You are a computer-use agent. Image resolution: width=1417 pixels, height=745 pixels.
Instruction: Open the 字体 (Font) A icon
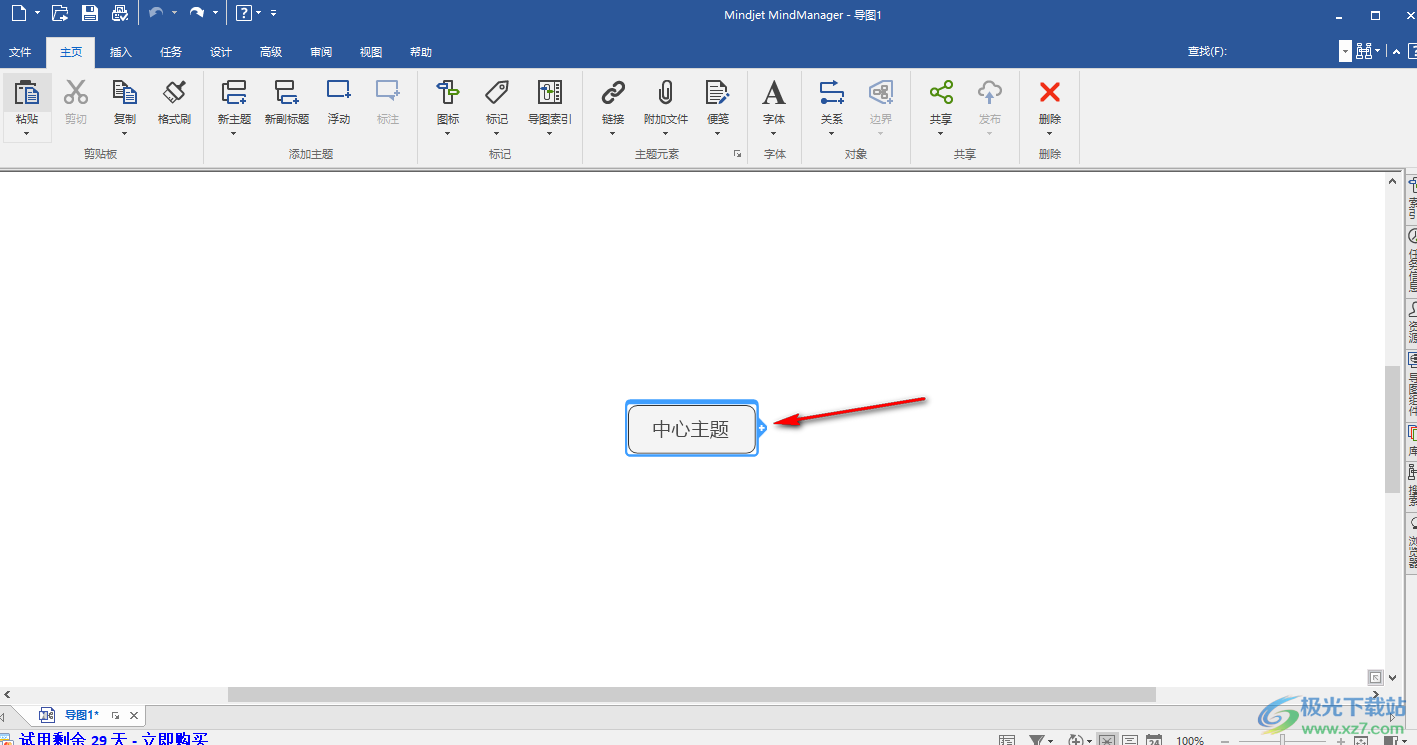(x=774, y=93)
